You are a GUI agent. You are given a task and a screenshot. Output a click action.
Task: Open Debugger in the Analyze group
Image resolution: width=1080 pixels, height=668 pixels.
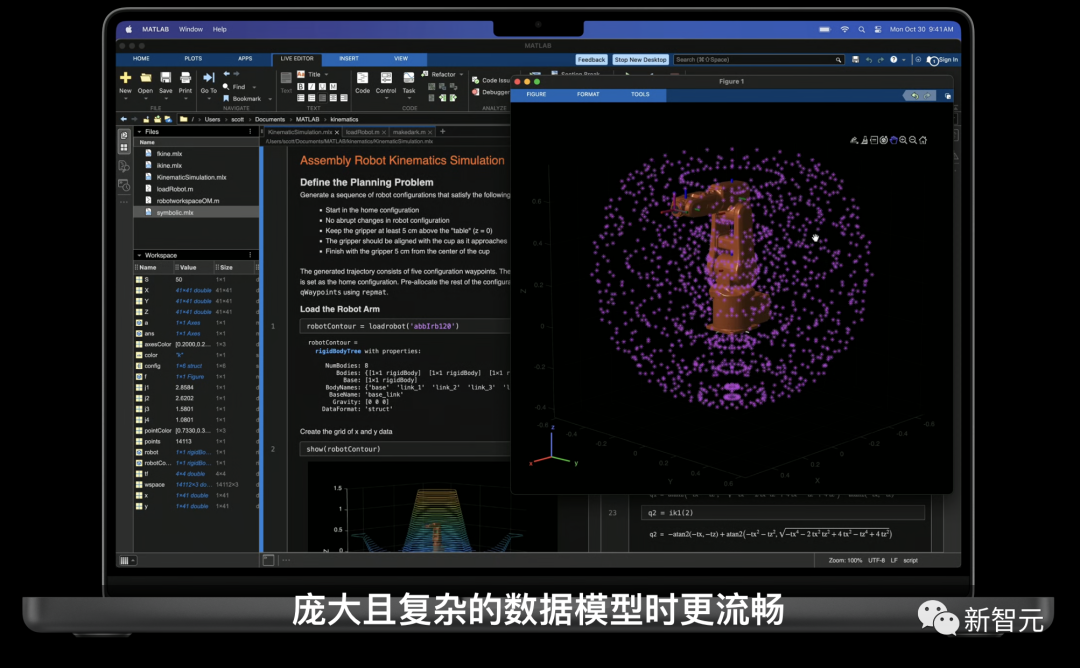tap(490, 92)
